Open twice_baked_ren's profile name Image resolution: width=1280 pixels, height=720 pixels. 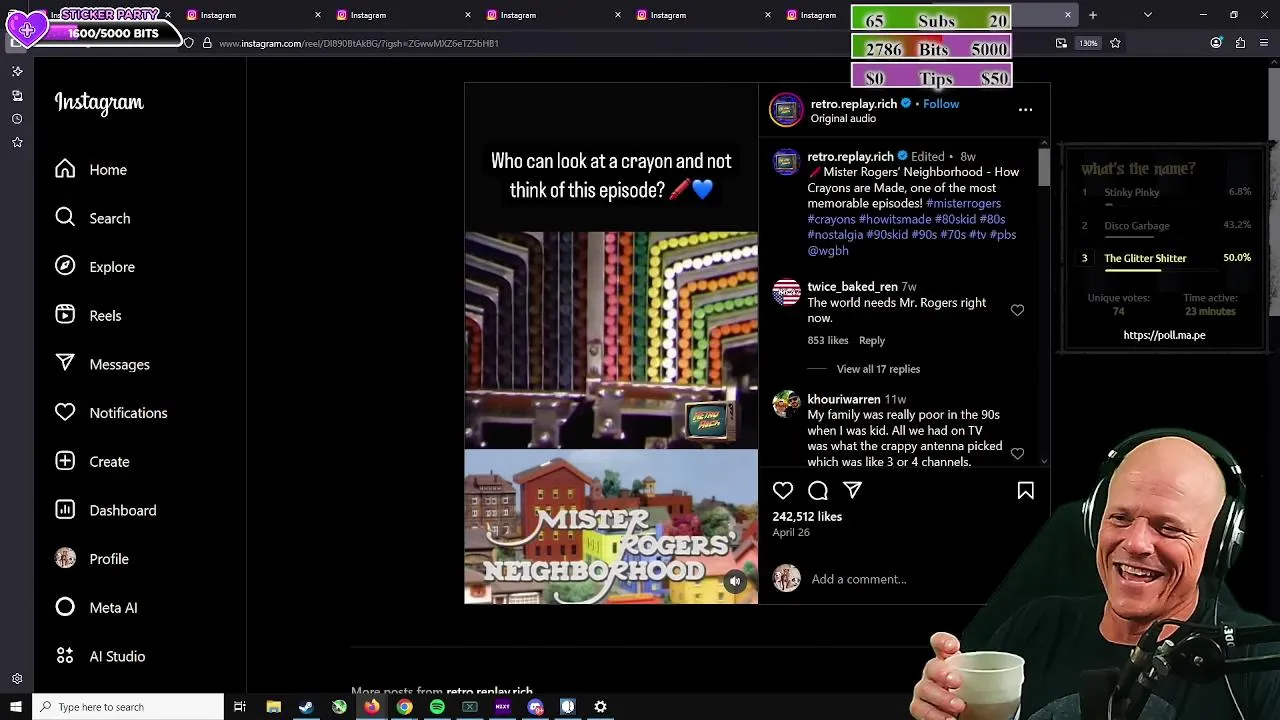(852, 287)
